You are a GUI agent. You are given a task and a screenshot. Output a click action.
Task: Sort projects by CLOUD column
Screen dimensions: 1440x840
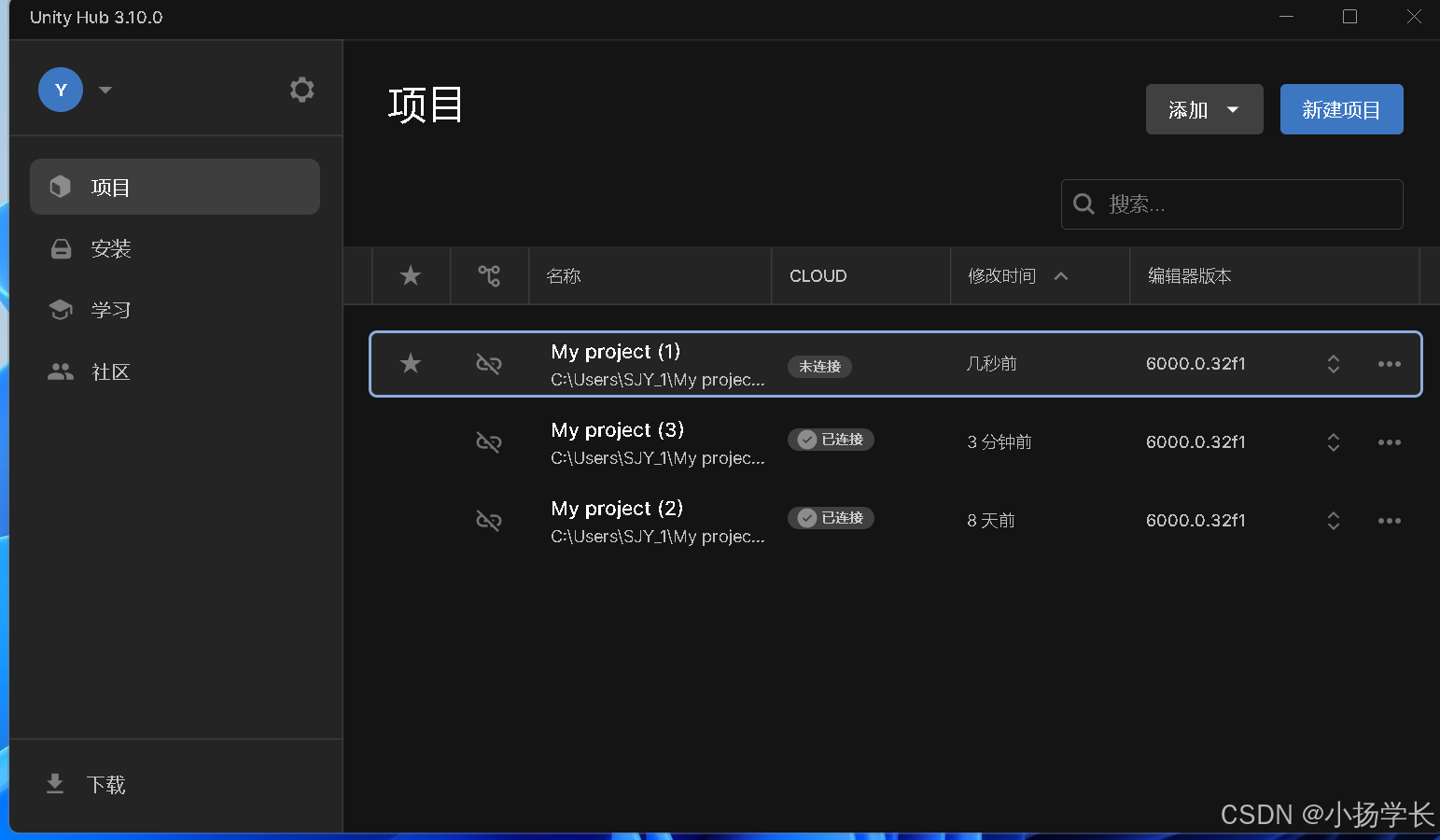click(818, 275)
